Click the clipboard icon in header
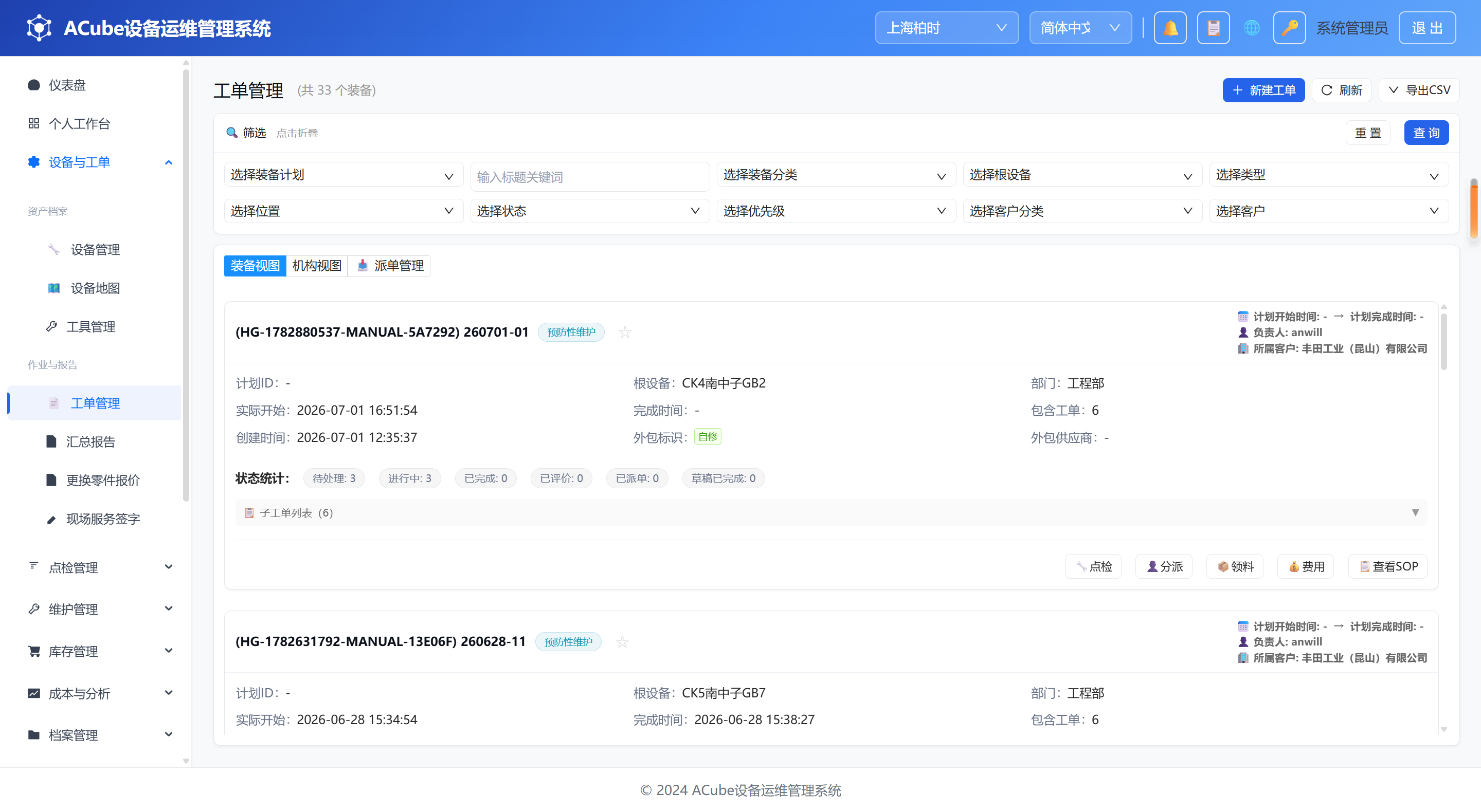The height and width of the screenshot is (812, 1481). (1213, 28)
